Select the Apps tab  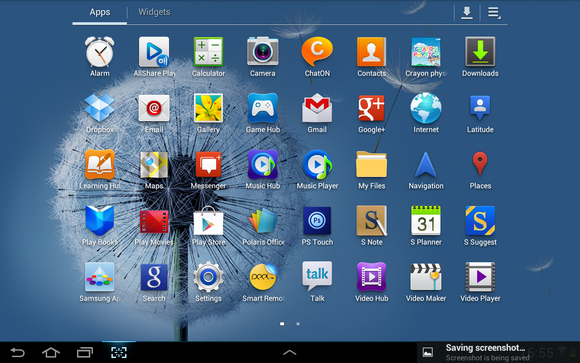click(x=100, y=12)
